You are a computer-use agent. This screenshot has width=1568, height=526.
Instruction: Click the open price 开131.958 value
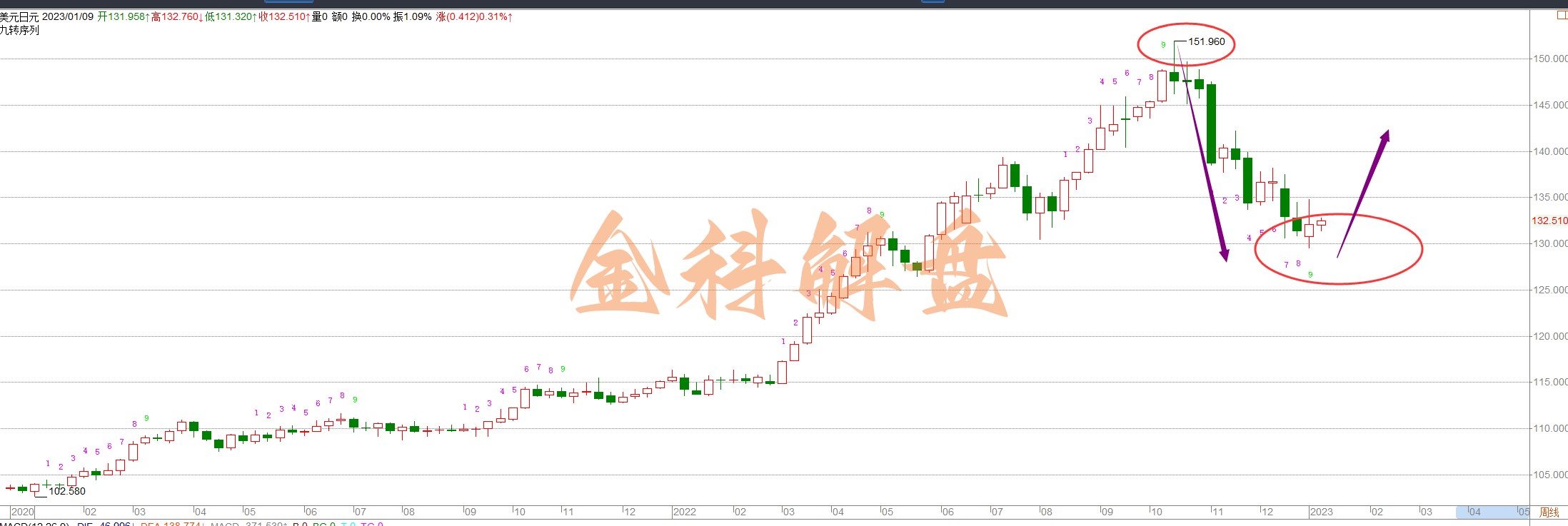tap(124, 16)
